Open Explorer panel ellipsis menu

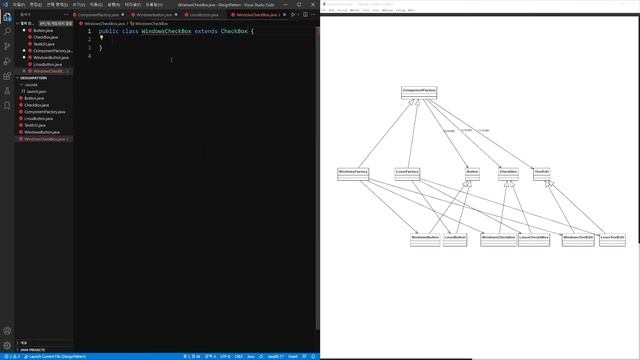point(66,14)
